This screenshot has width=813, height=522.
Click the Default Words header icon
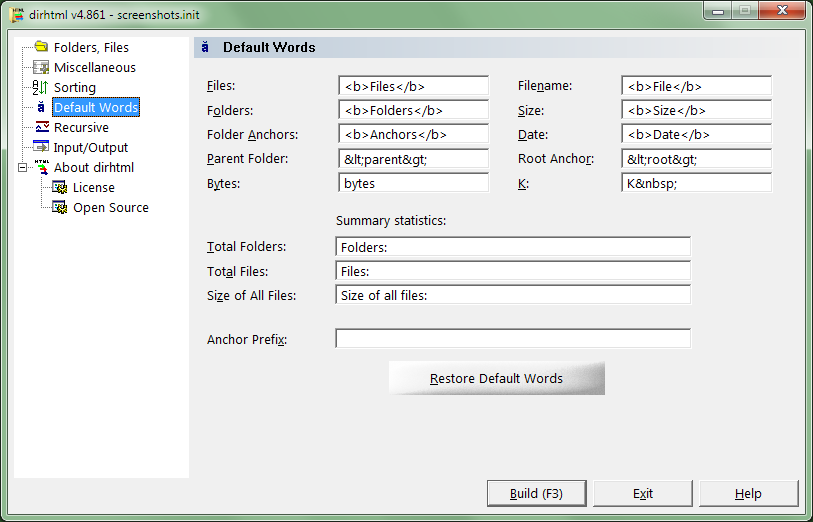[x=205, y=47]
